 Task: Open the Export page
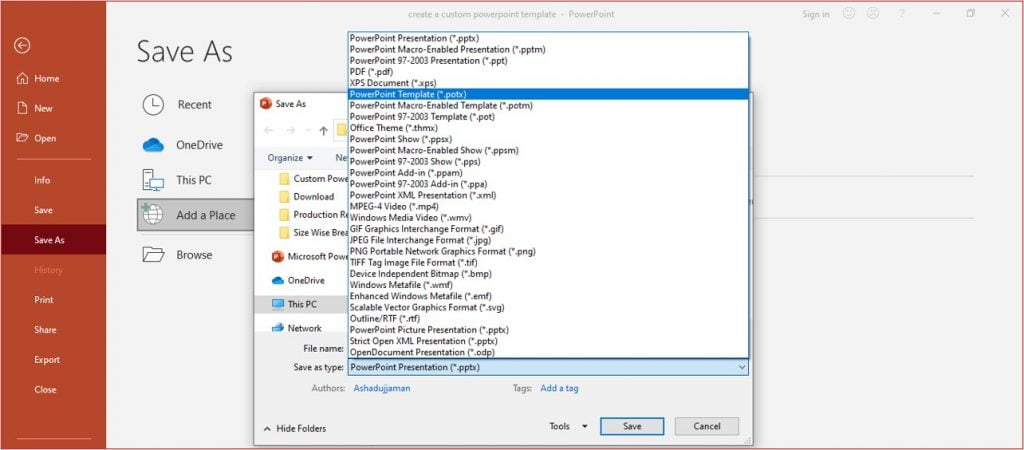(47, 360)
